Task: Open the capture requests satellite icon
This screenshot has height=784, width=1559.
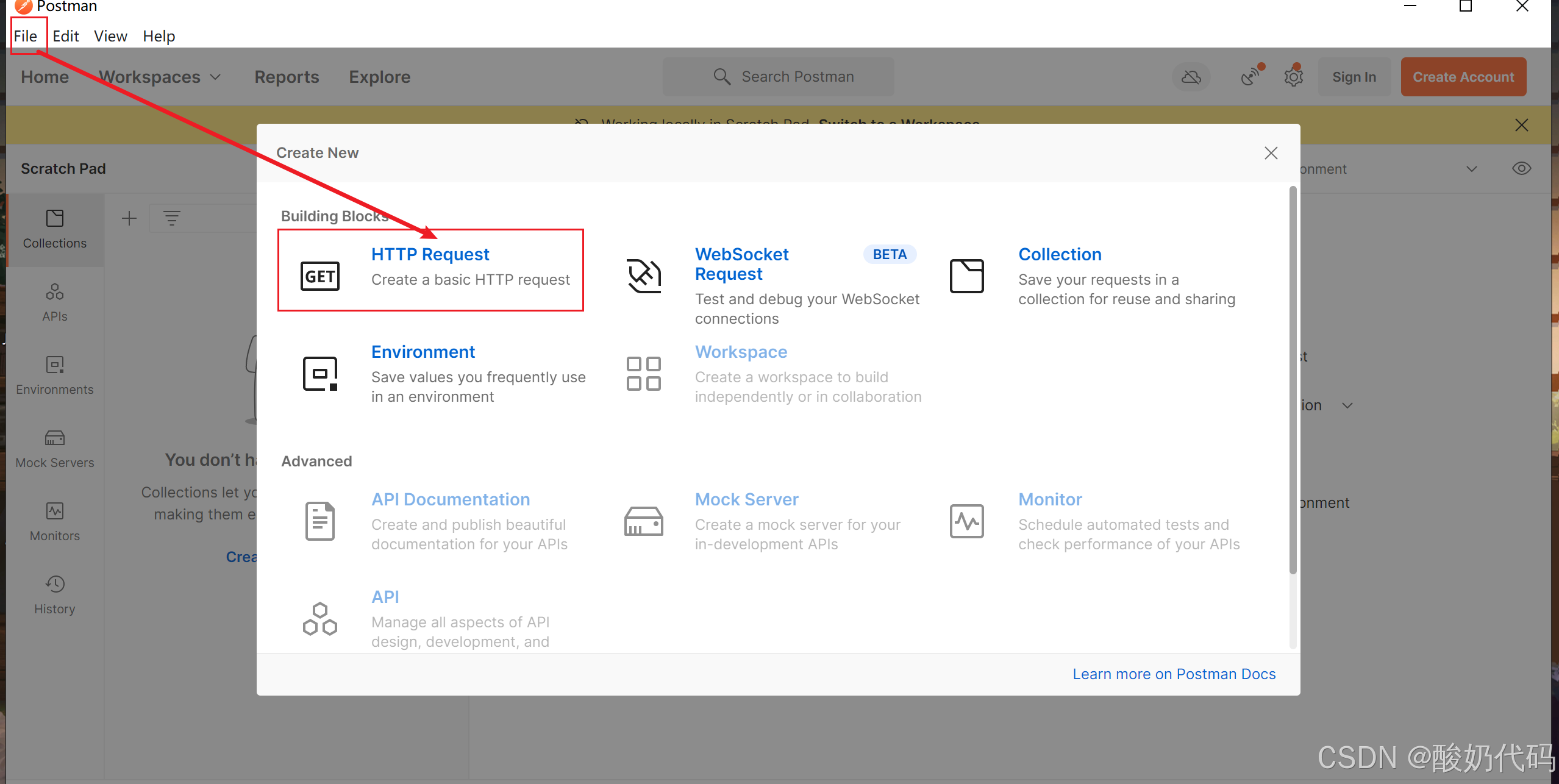Action: click(1250, 76)
